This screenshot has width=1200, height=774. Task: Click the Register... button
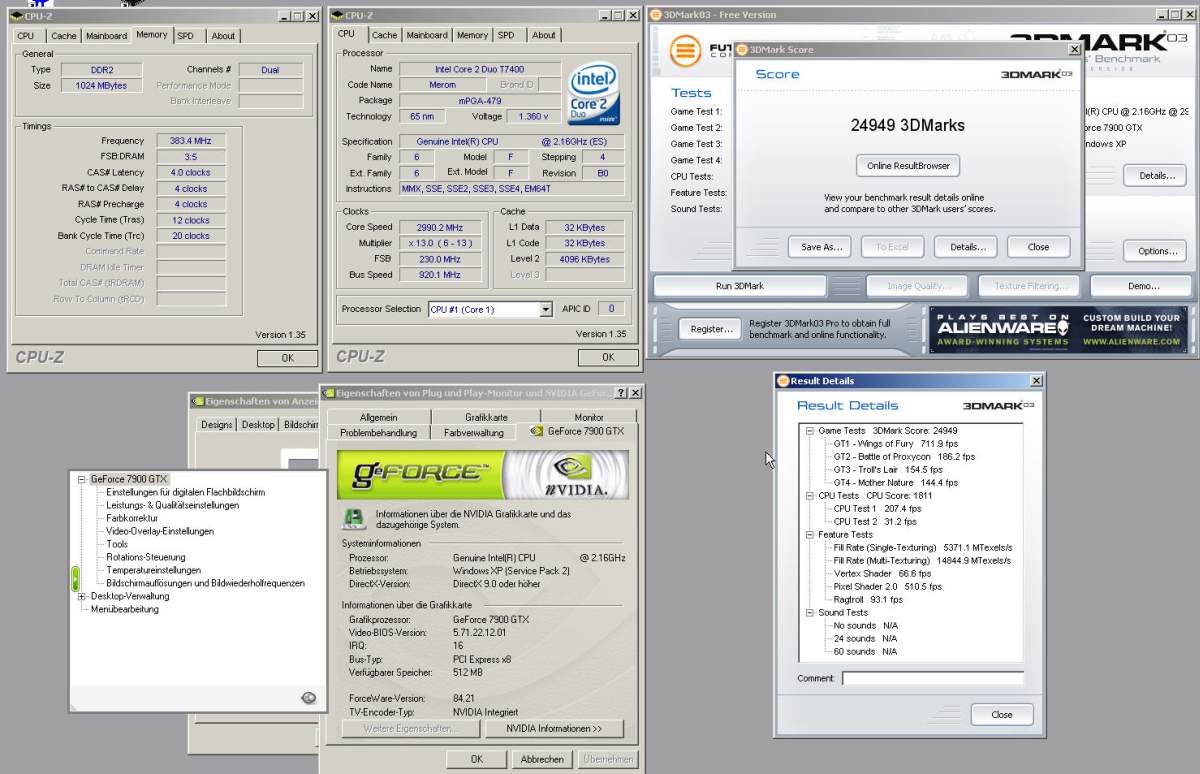point(711,329)
